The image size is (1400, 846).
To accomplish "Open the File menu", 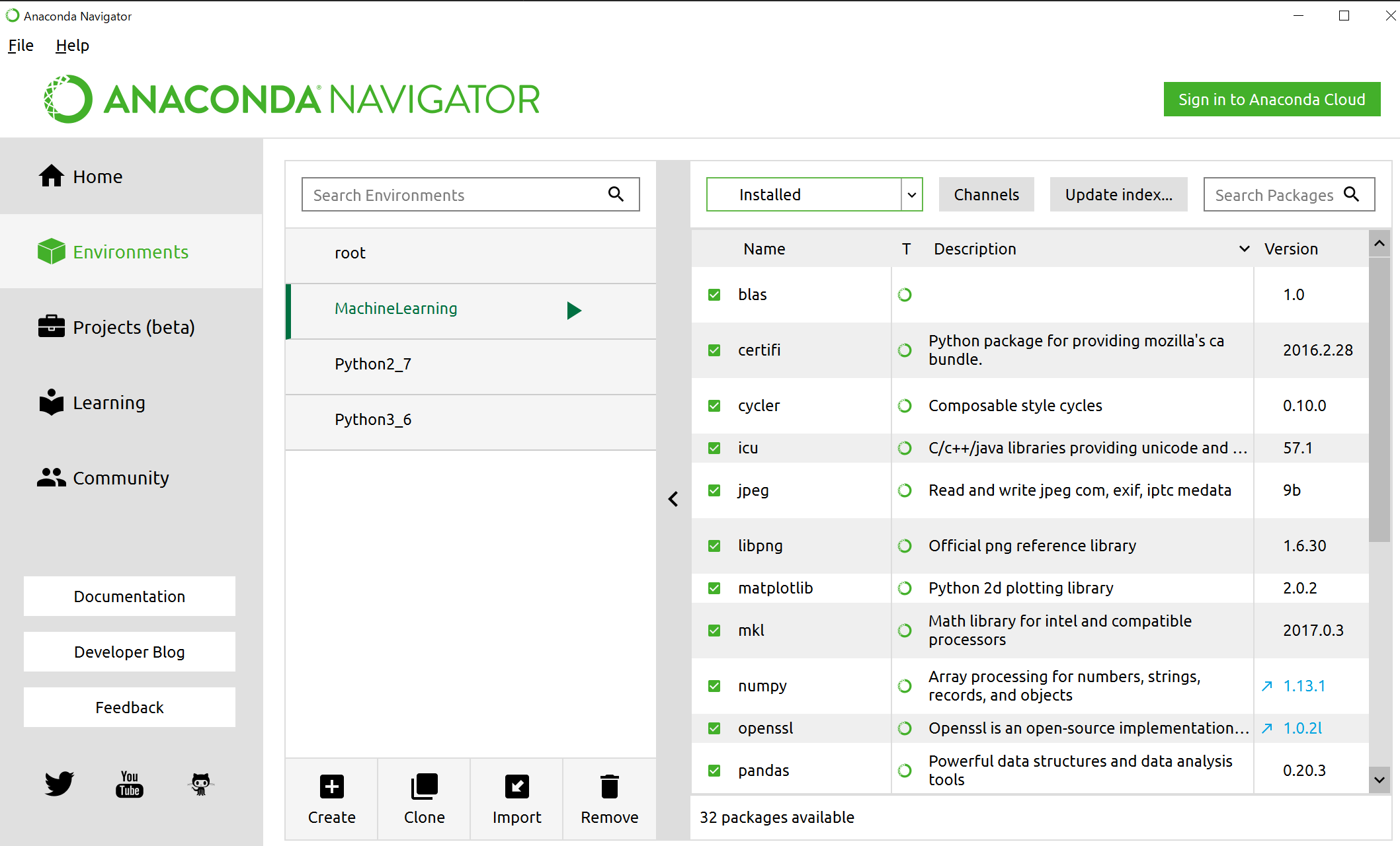I will coord(21,46).
